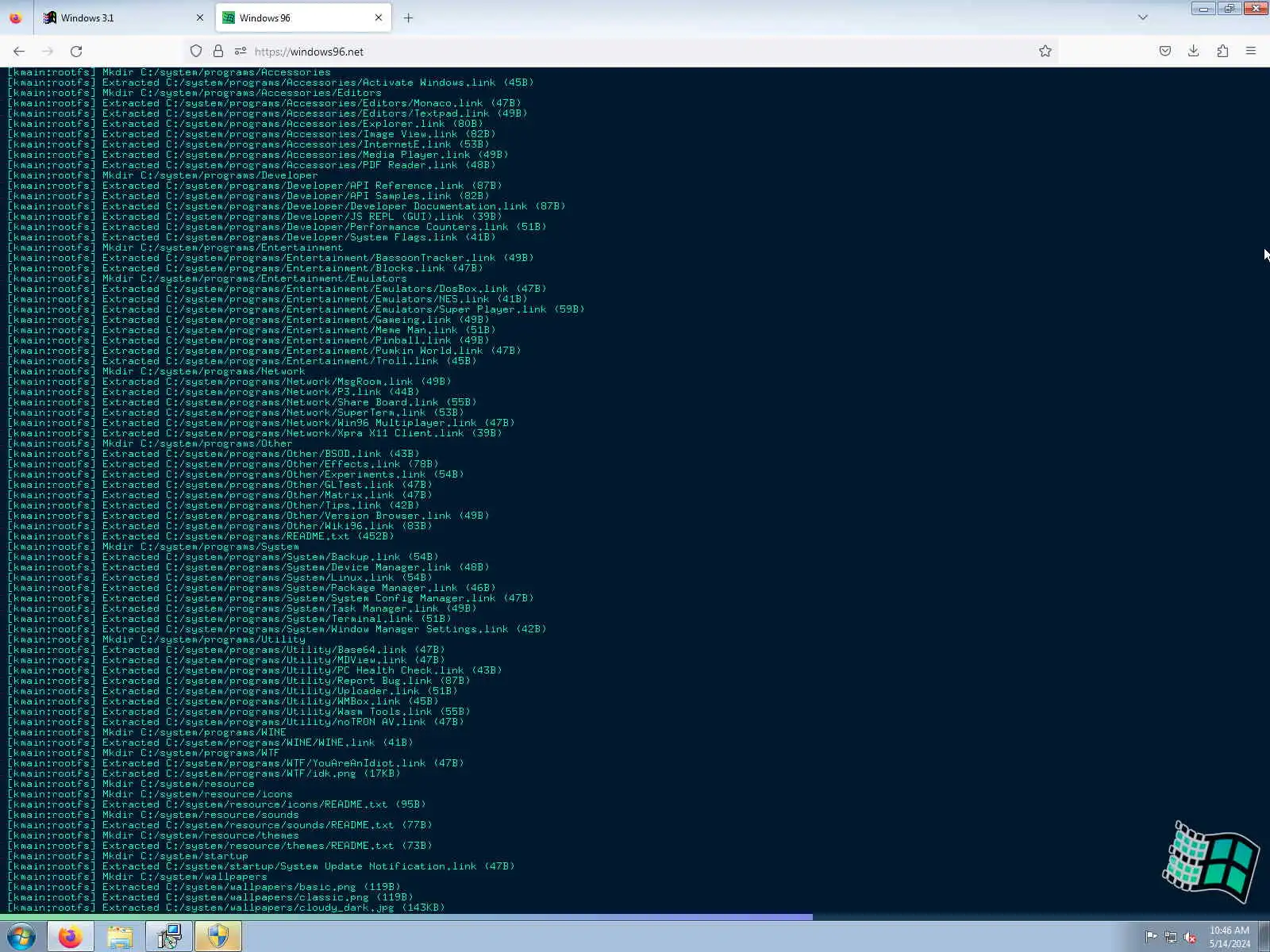Go back to the previous page
Viewport: 1270px width, 952px height.
(x=19, y=52)
